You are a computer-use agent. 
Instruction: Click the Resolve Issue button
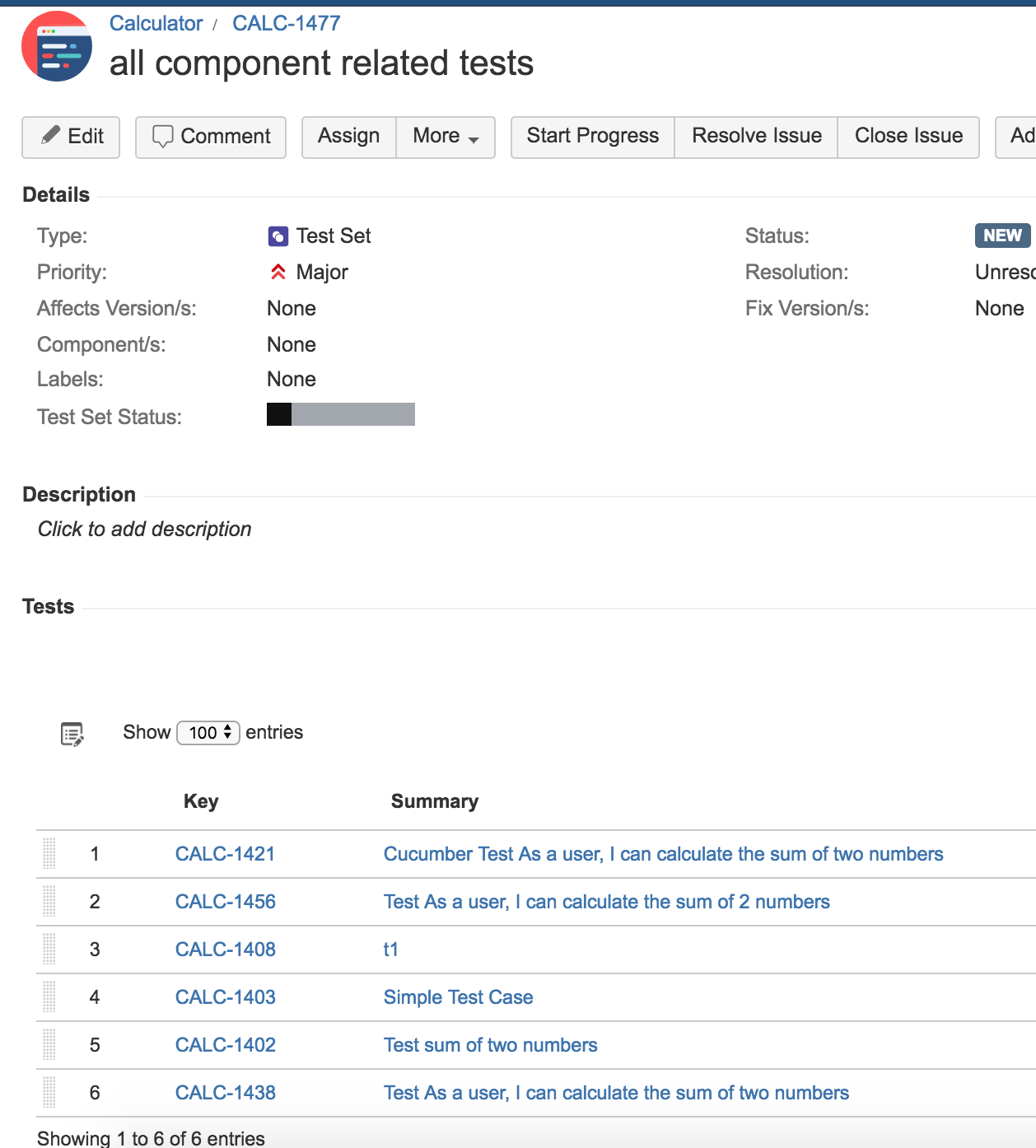click(x=757, y=137)
